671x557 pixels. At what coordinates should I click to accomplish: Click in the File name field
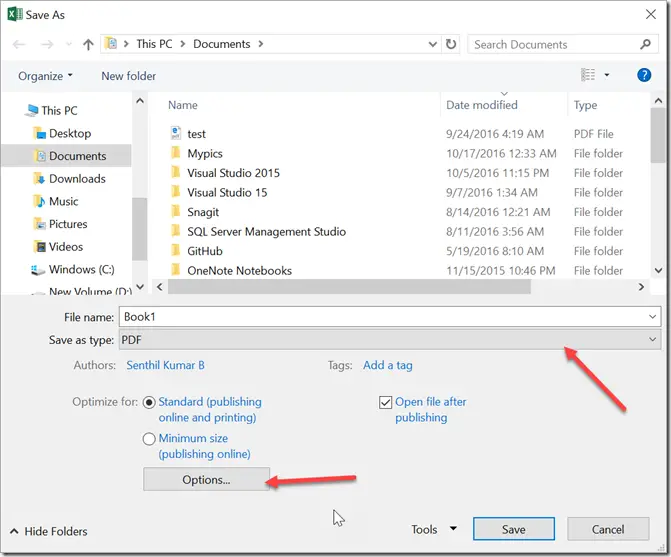pyautogui.click(x=389, y=317)
